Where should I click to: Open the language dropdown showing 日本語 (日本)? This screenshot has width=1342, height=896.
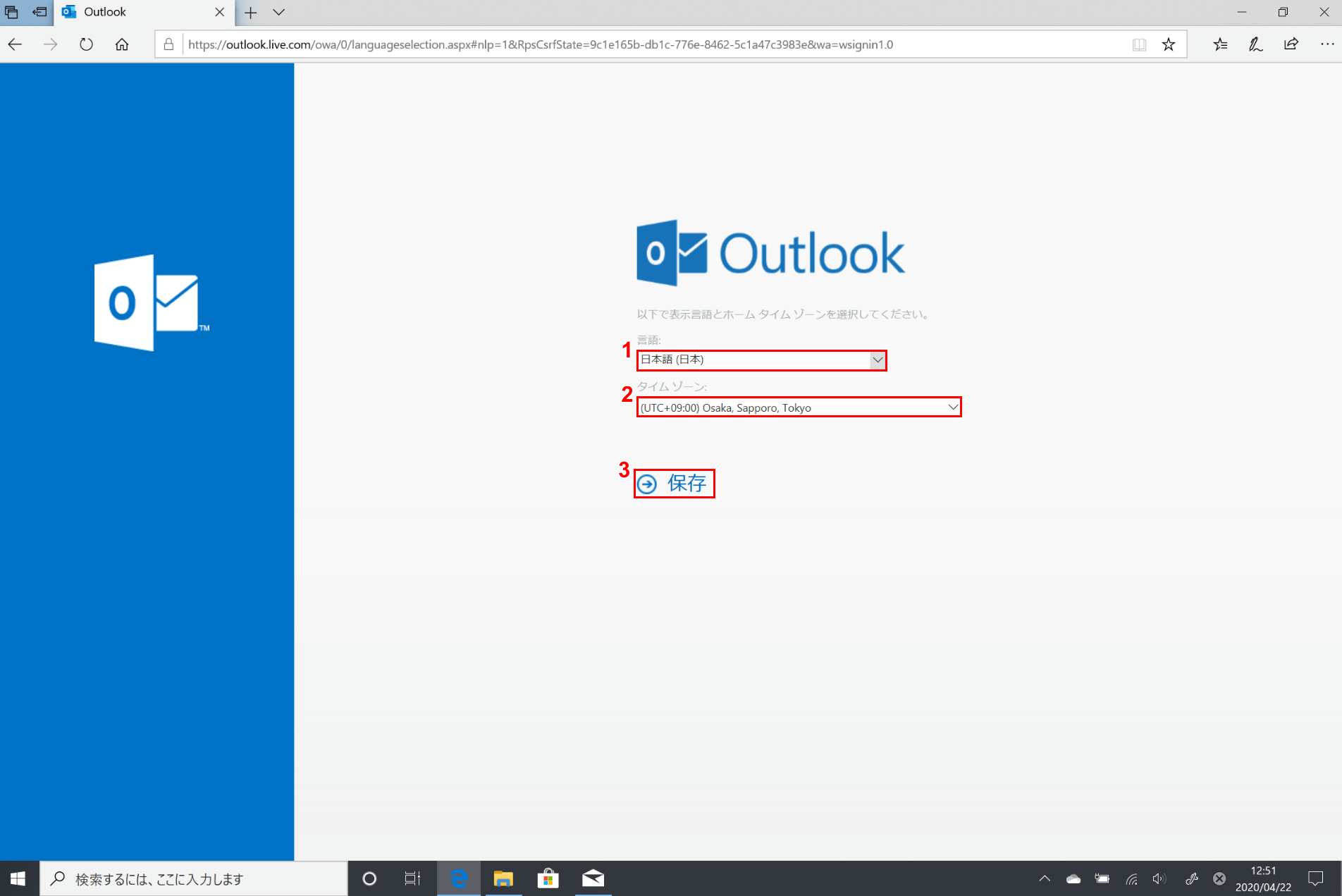[x=761, y=360]
